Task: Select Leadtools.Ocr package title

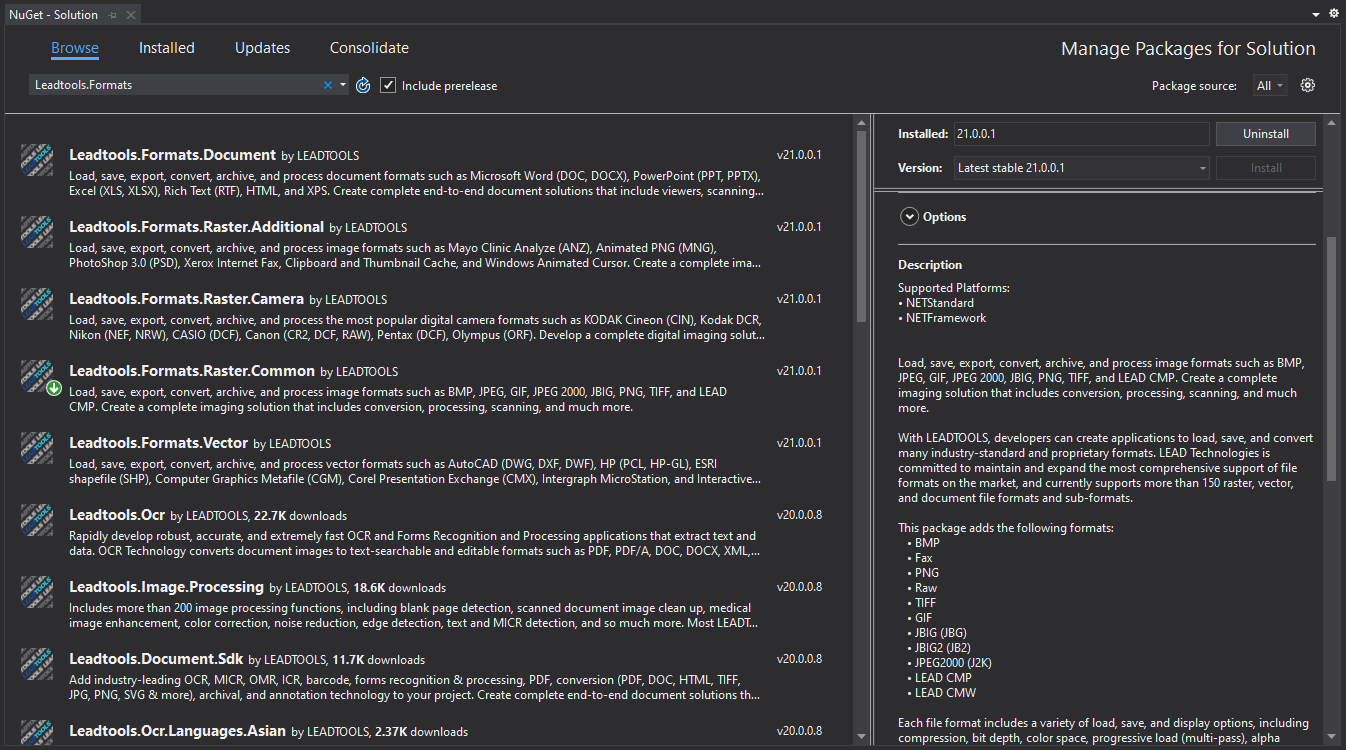Action: pos(117,515)
